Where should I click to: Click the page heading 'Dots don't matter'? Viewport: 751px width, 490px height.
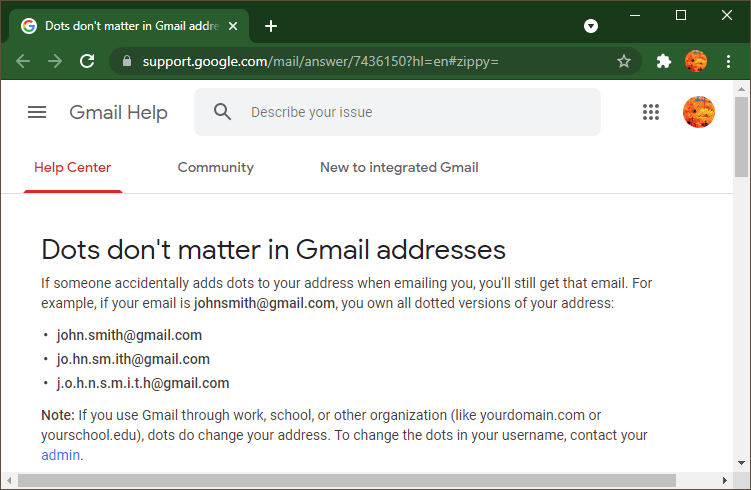273,250
